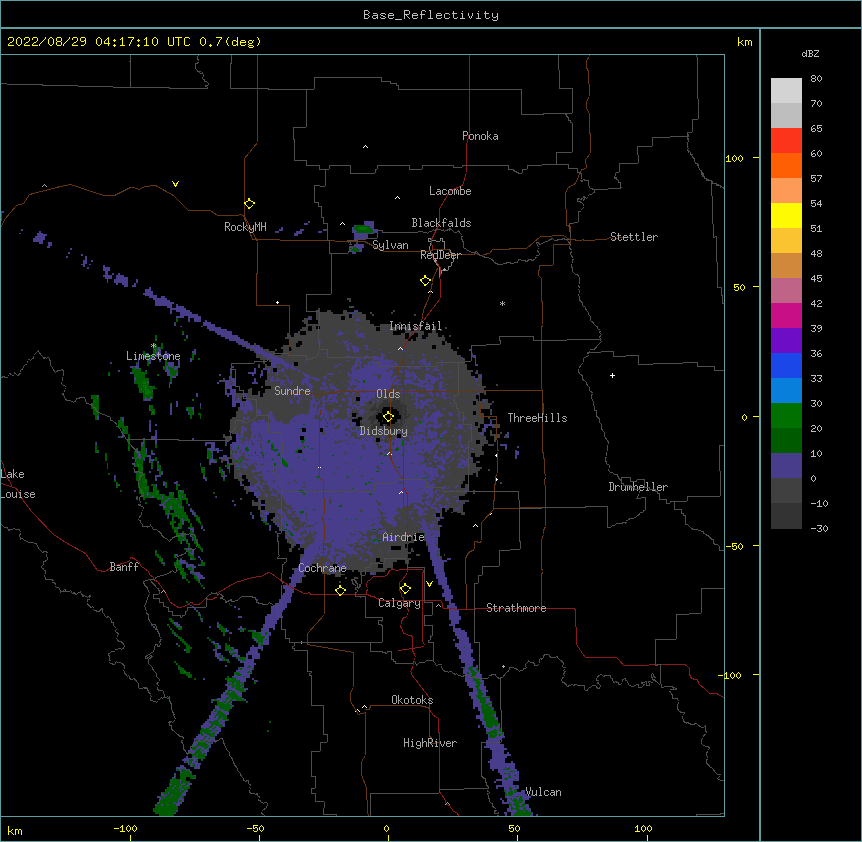Click the -100 tick label on the bottom axis
Image resolution: width=862 pixels, height=842 pixels.
(x=125, y=828)
